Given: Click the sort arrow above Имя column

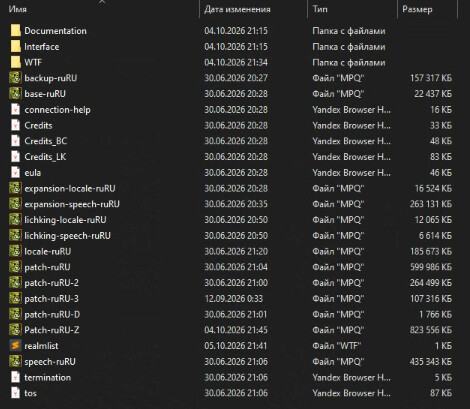Looking at the screenshot, I should [102, 2].
